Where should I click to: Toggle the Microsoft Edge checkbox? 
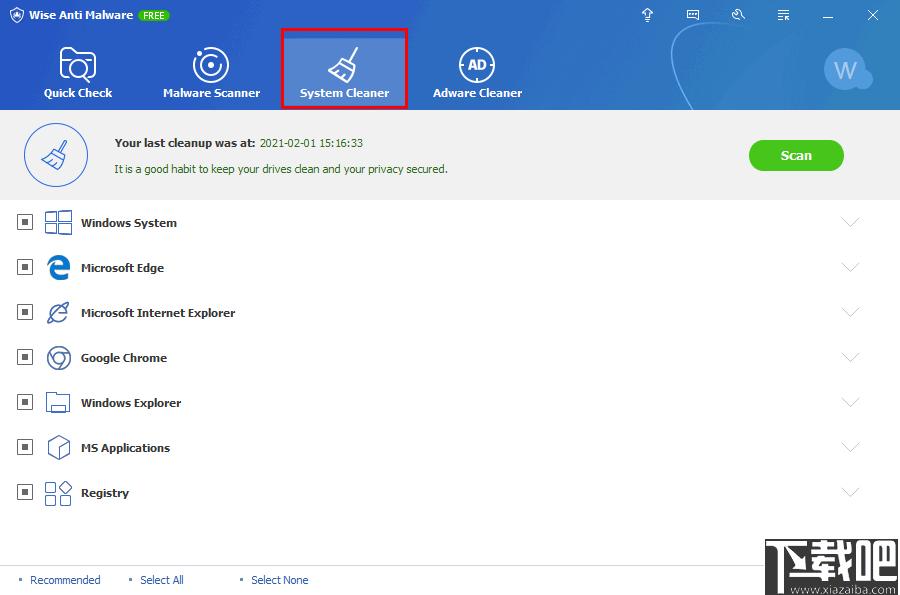point(25,267)
